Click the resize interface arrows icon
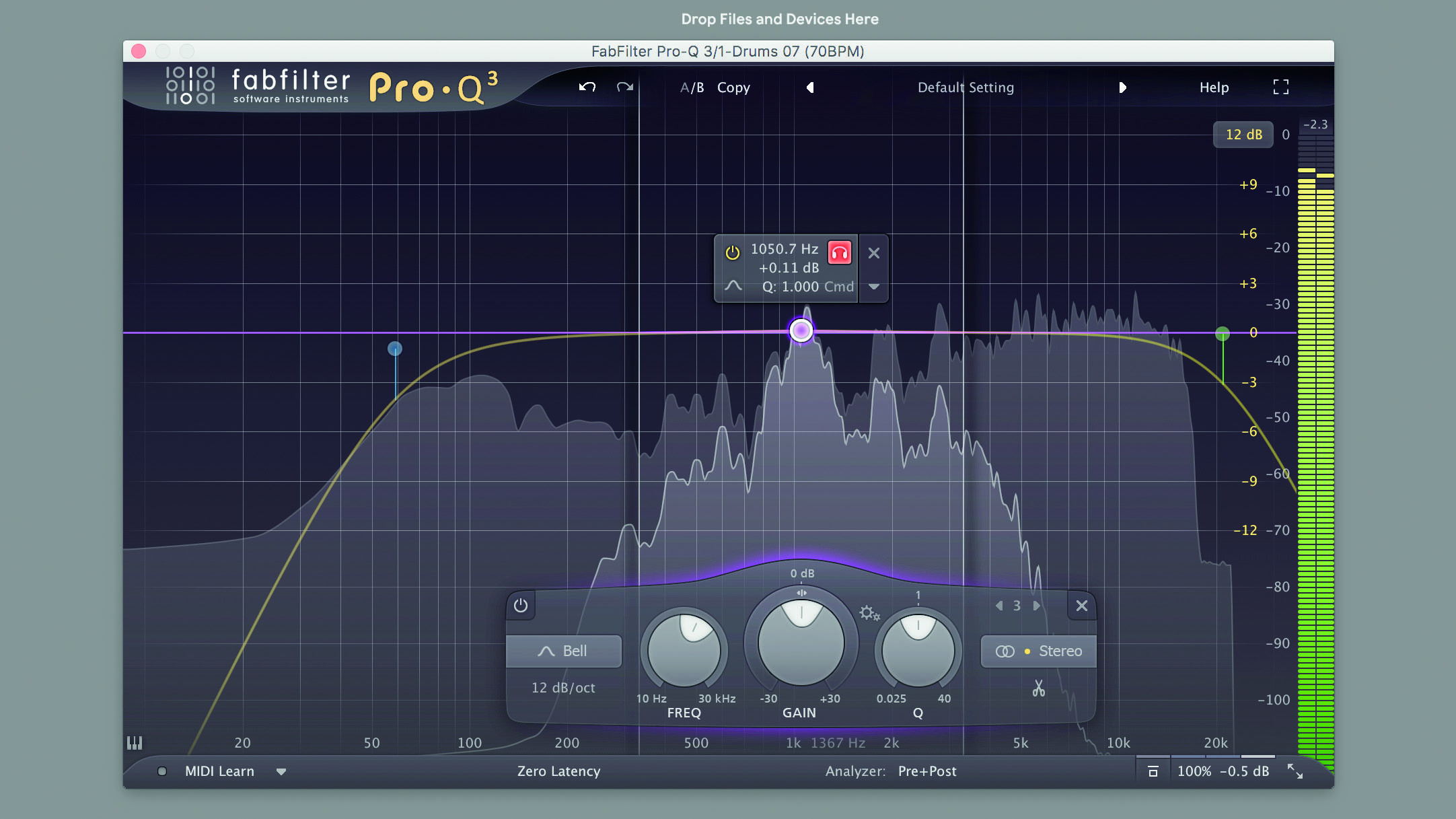This screenshot has height=819, width=1456. click(x=1295, y=771)
